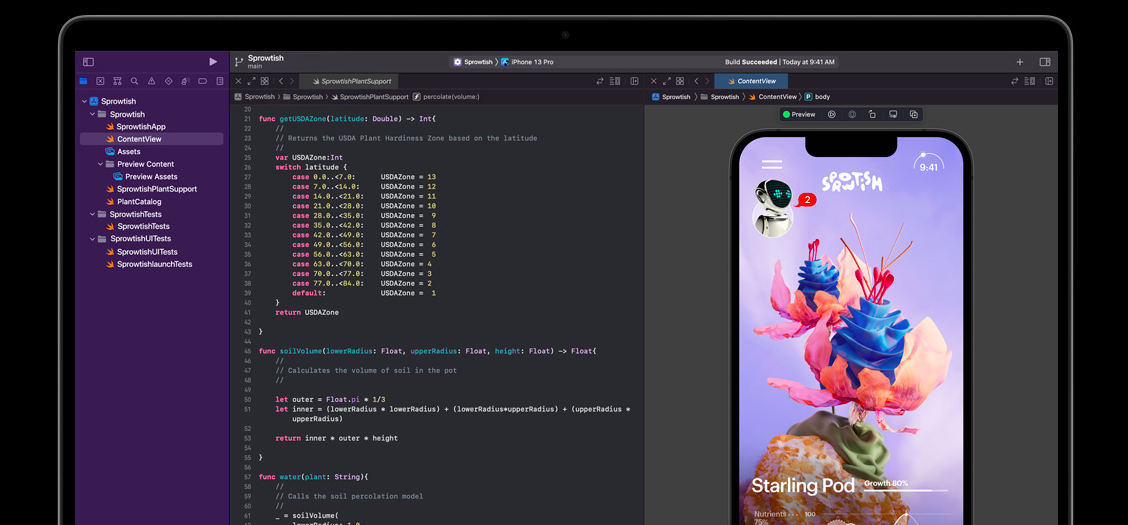Collapse the SprowtishUITests group
Viewport: 1128px width, 525px height.
pyautogui.click(x=92, y=239)
